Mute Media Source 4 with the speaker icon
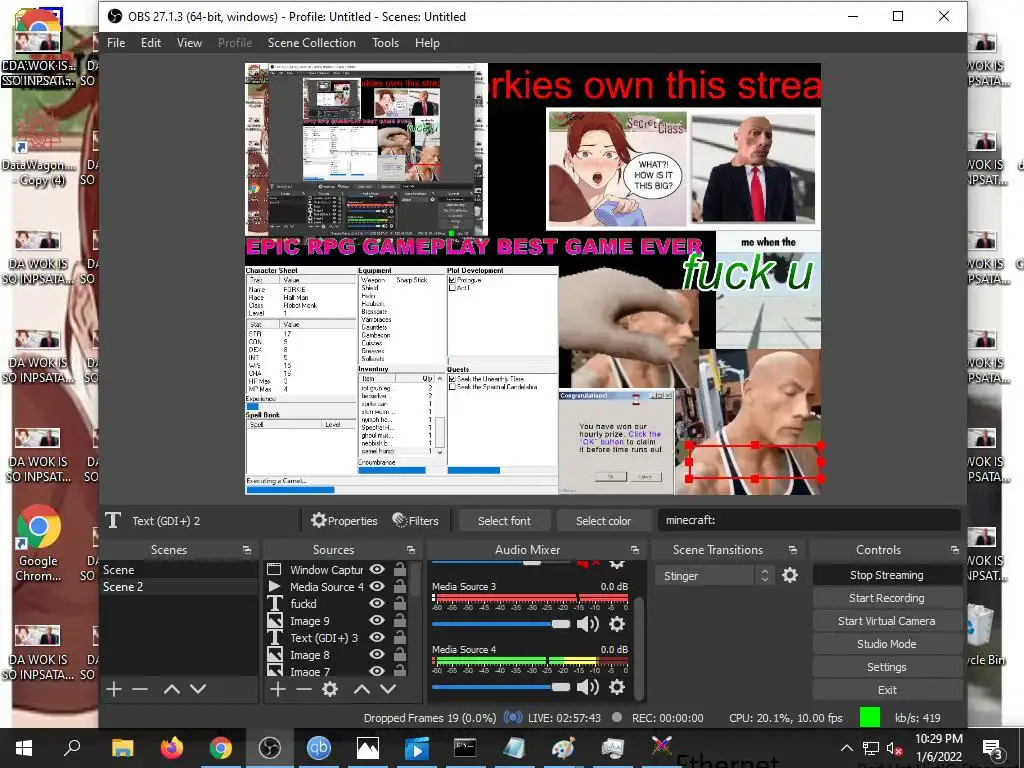Viewport: 1024px width, 768px height. pos(588,687)
